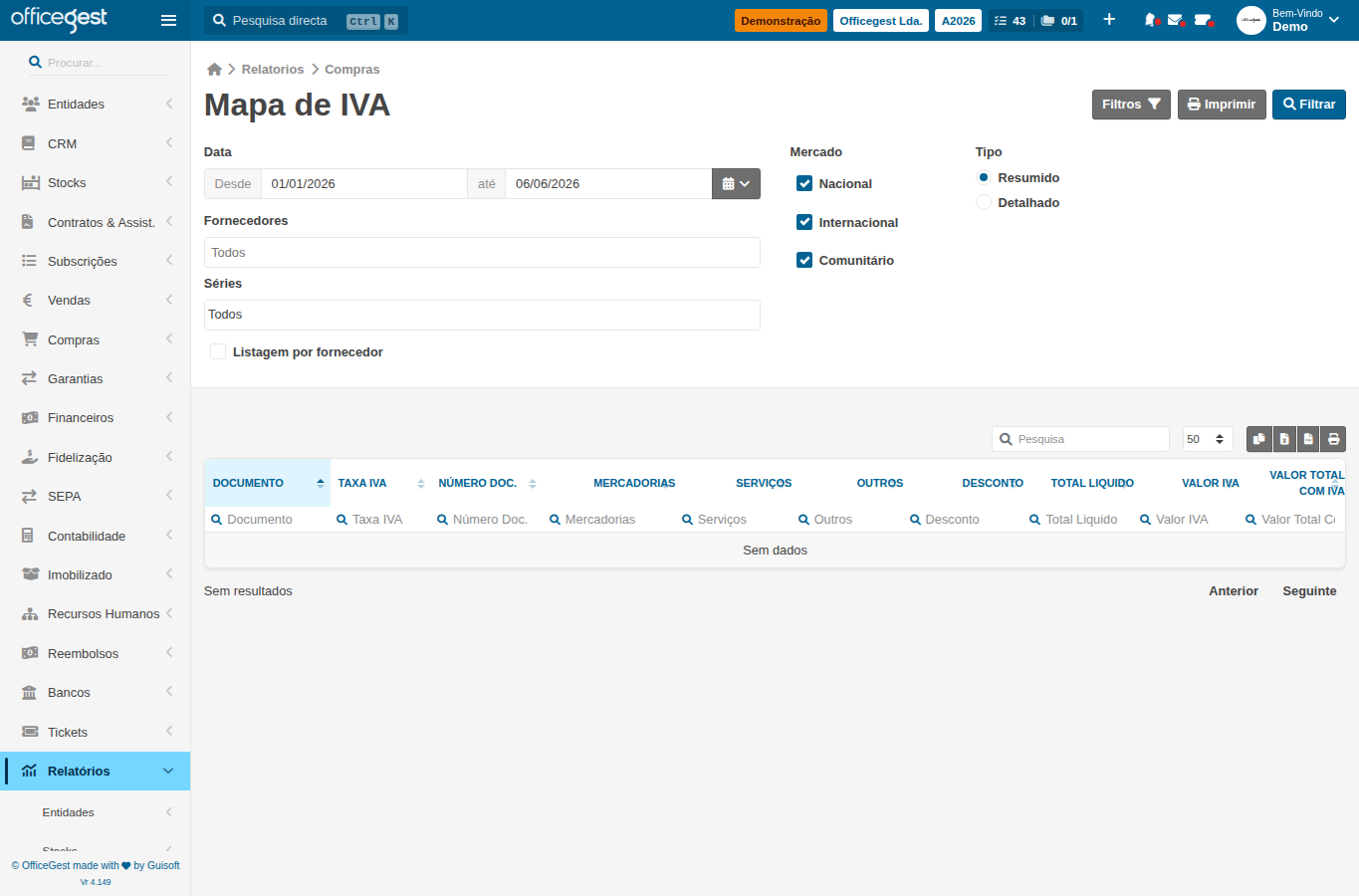Open the folders counter showing 0/1
Image resolution: width=1359 pixels, height=896 pixels.
[x=1059, y=20]
